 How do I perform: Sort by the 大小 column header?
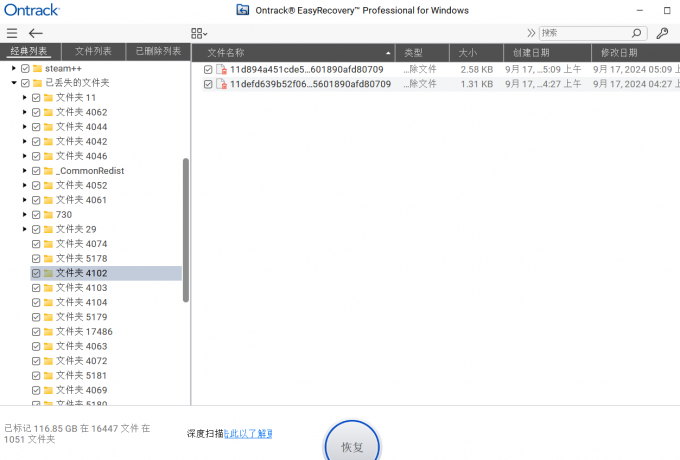[x=476, y=53]
